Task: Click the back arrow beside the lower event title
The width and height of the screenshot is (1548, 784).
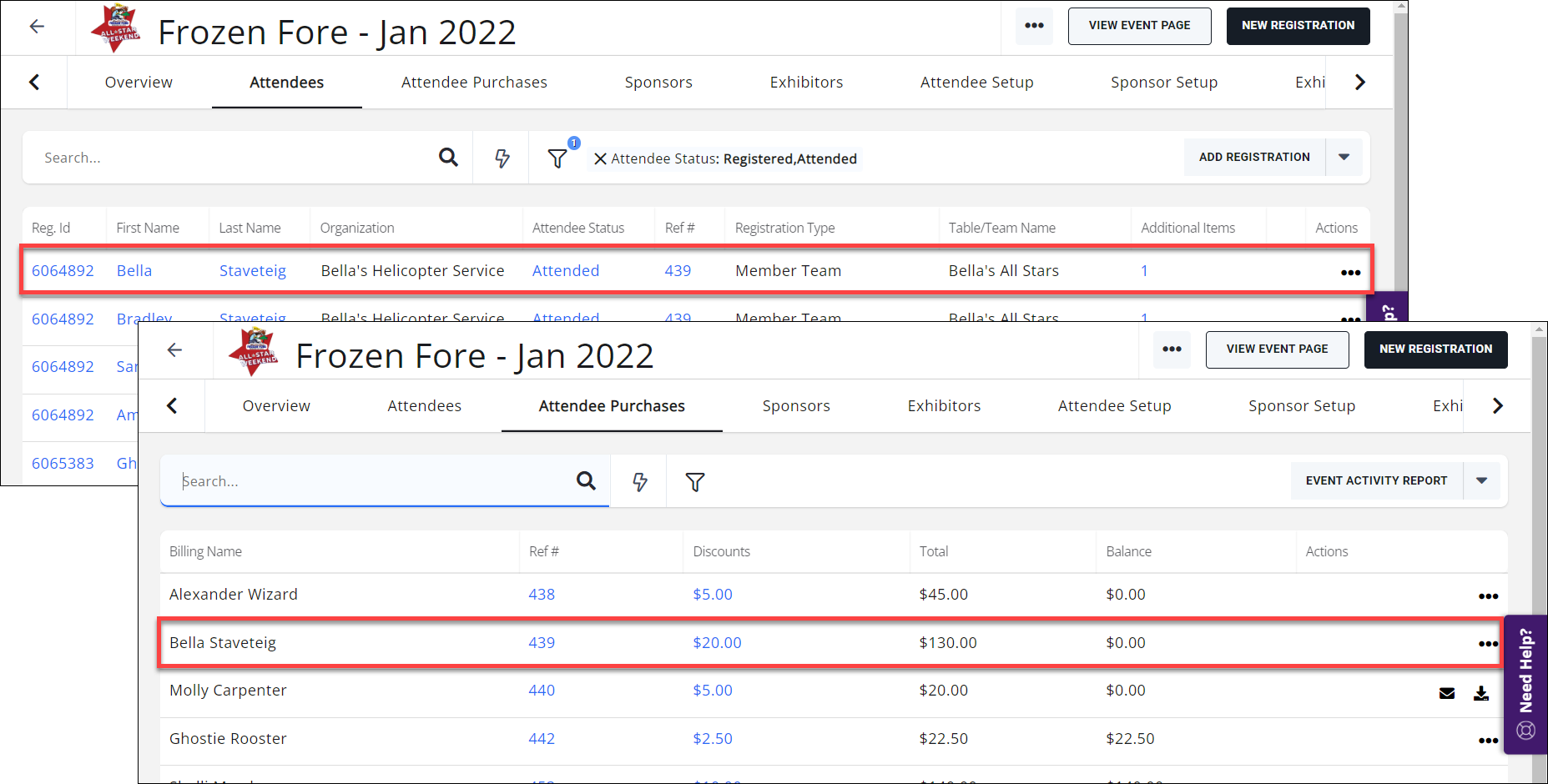Action: 174,350
